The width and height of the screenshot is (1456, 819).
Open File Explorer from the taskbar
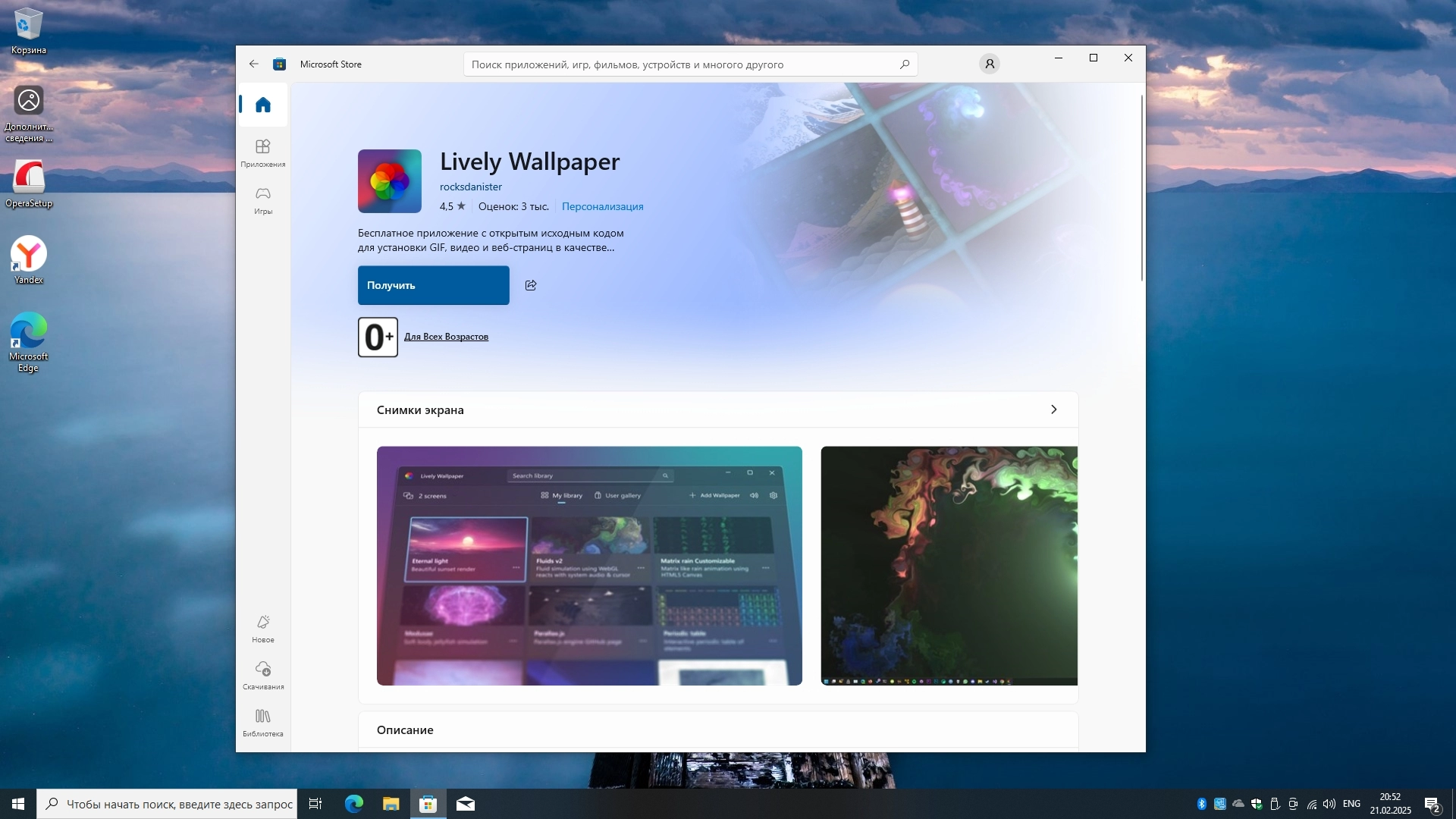point(391,804)
